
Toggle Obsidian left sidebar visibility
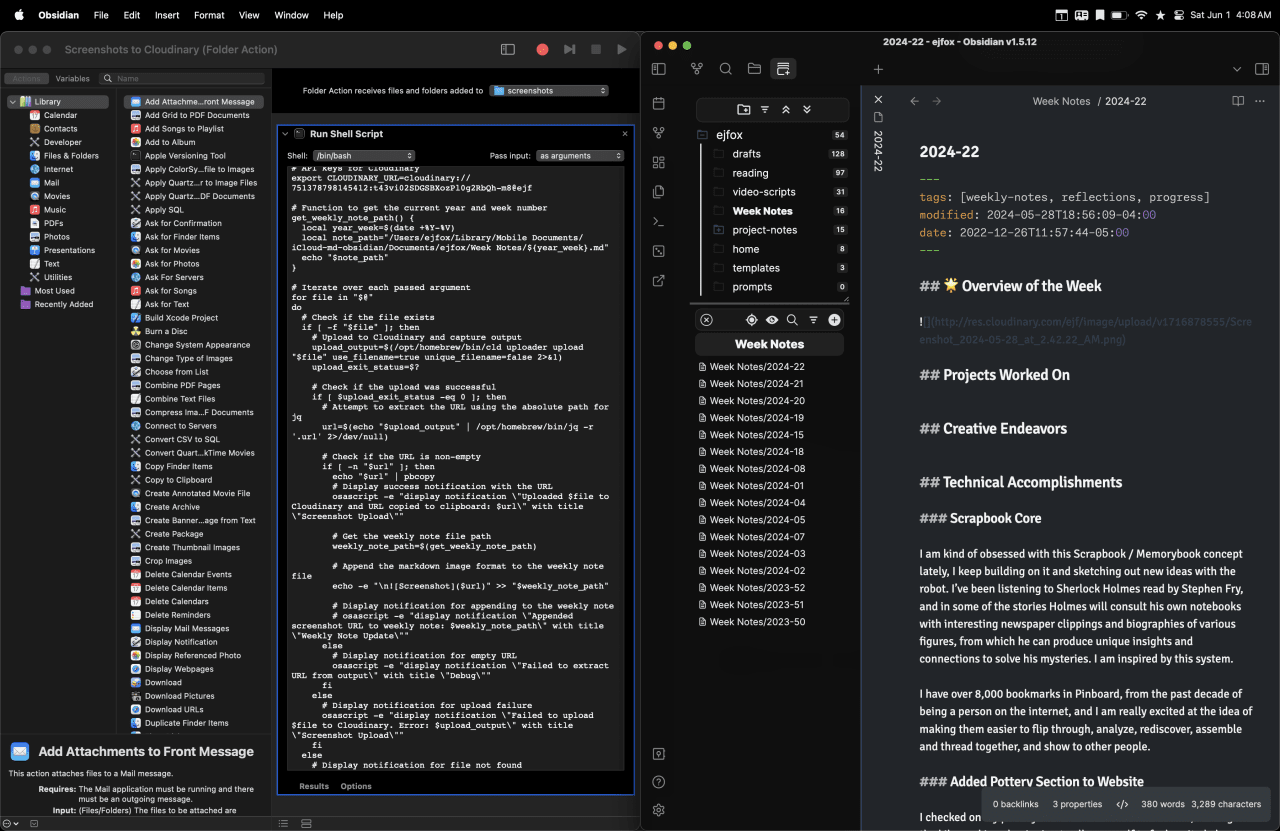(x=658, y=69)
